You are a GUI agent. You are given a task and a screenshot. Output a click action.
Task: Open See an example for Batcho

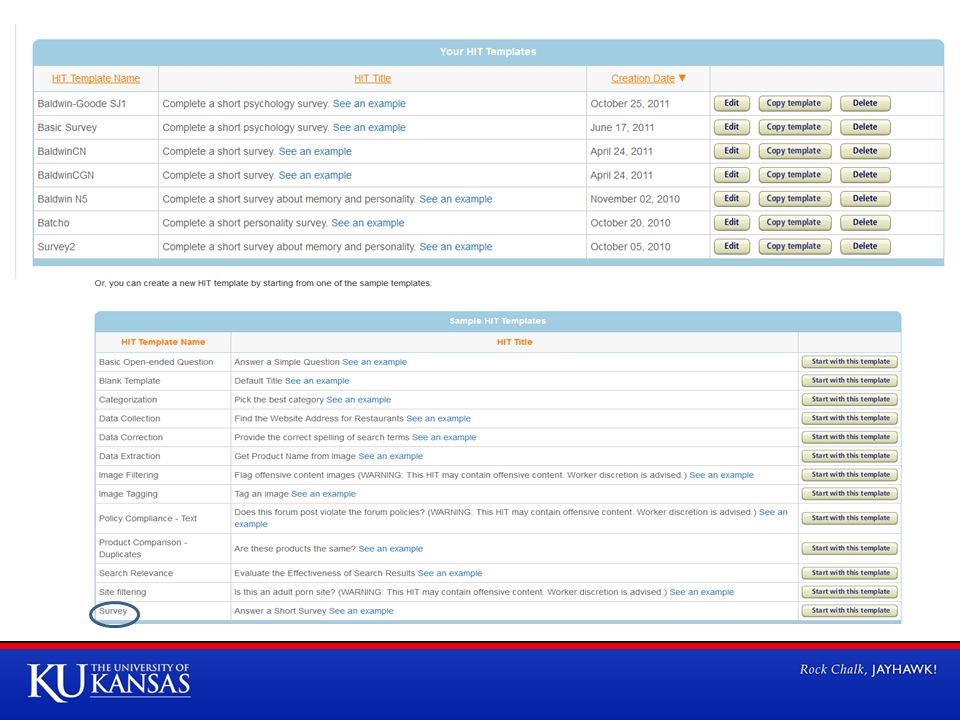tap(368, 223)
